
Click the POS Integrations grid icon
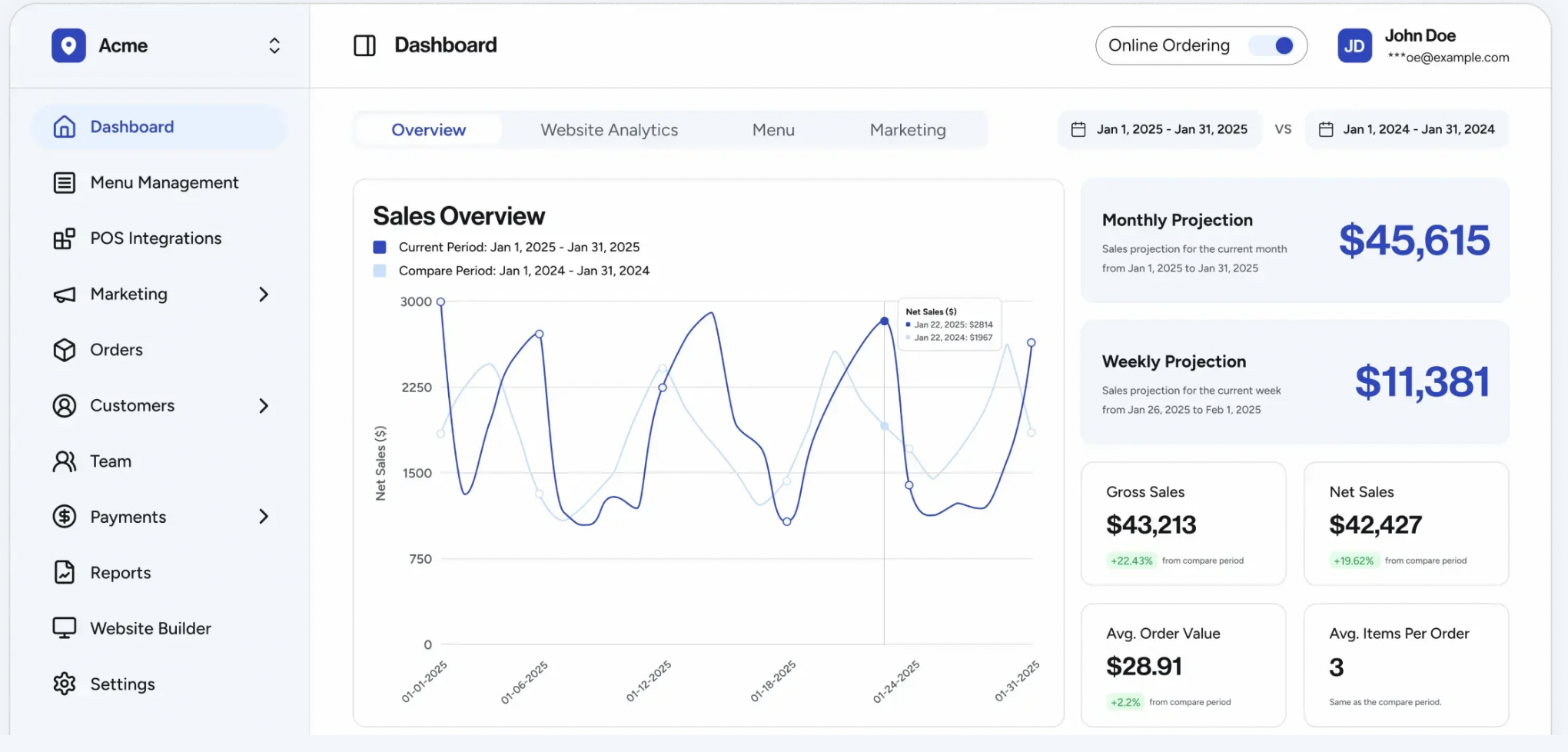[65, 238]
